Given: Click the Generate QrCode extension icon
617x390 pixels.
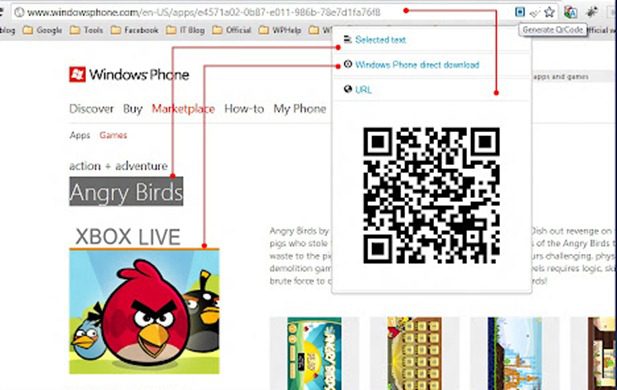Looking at the screenshot, I should point(520,12).
